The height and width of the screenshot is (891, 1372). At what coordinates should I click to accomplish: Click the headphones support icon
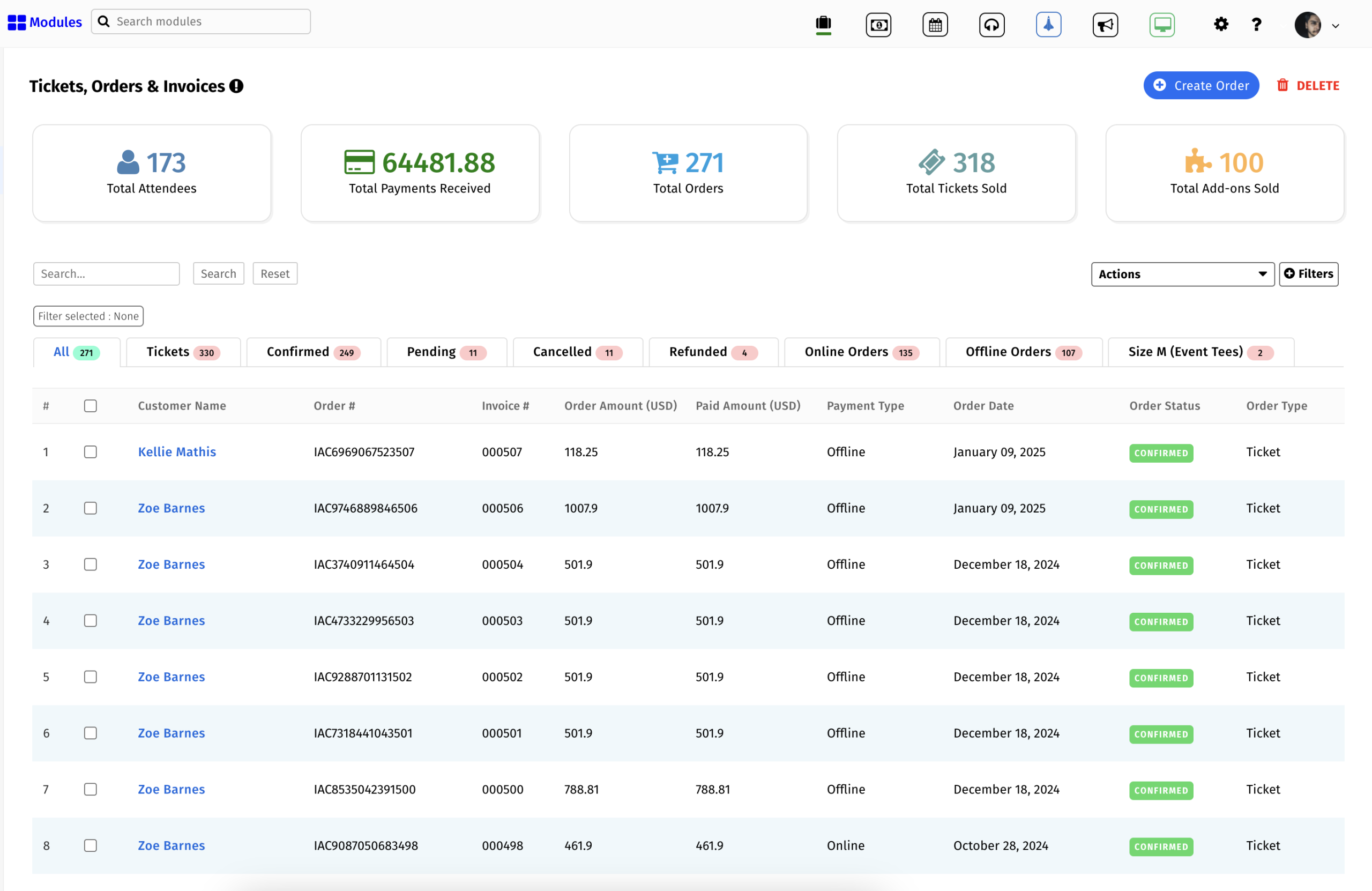click(x=991, y=25)
